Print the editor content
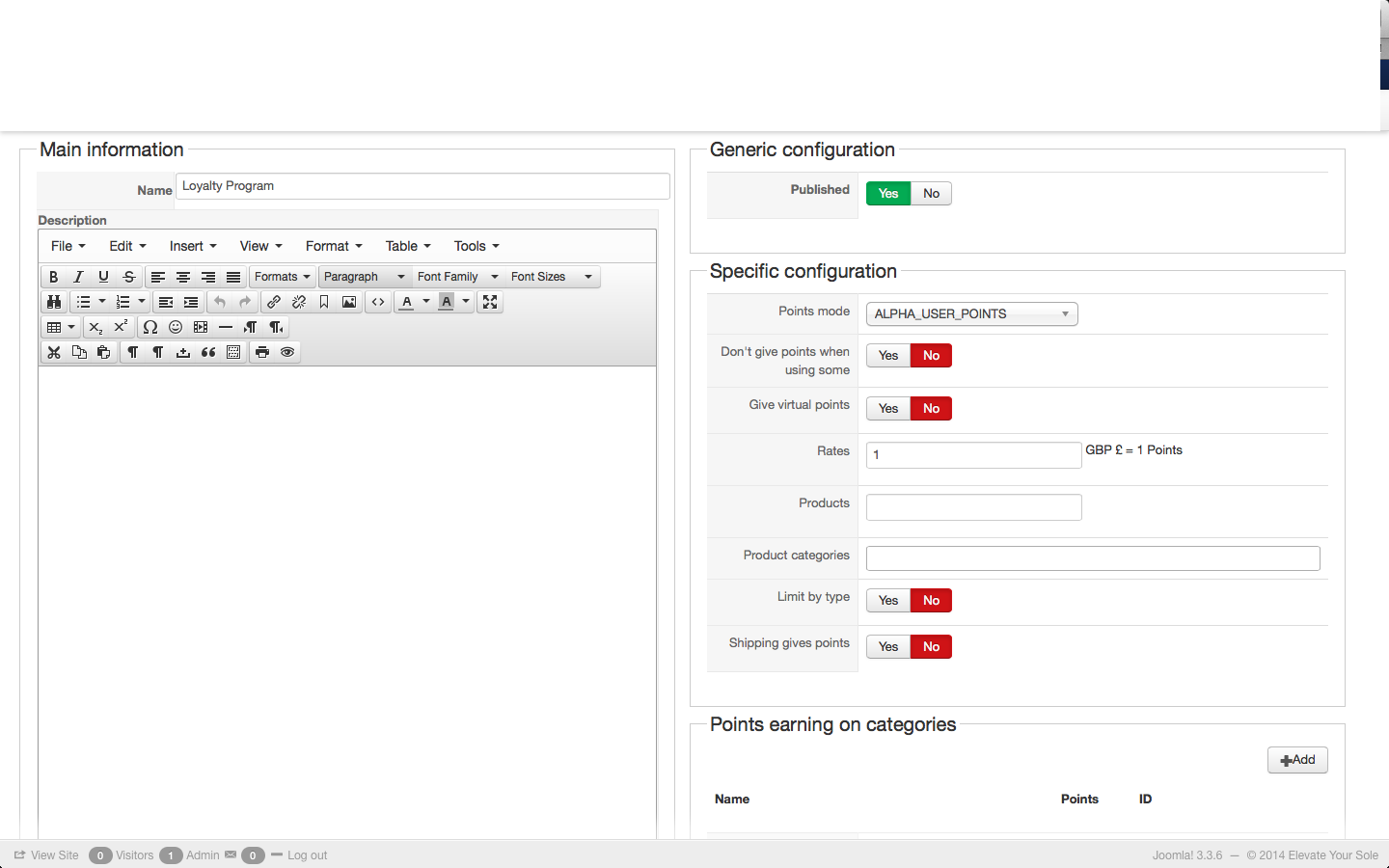 262,352
